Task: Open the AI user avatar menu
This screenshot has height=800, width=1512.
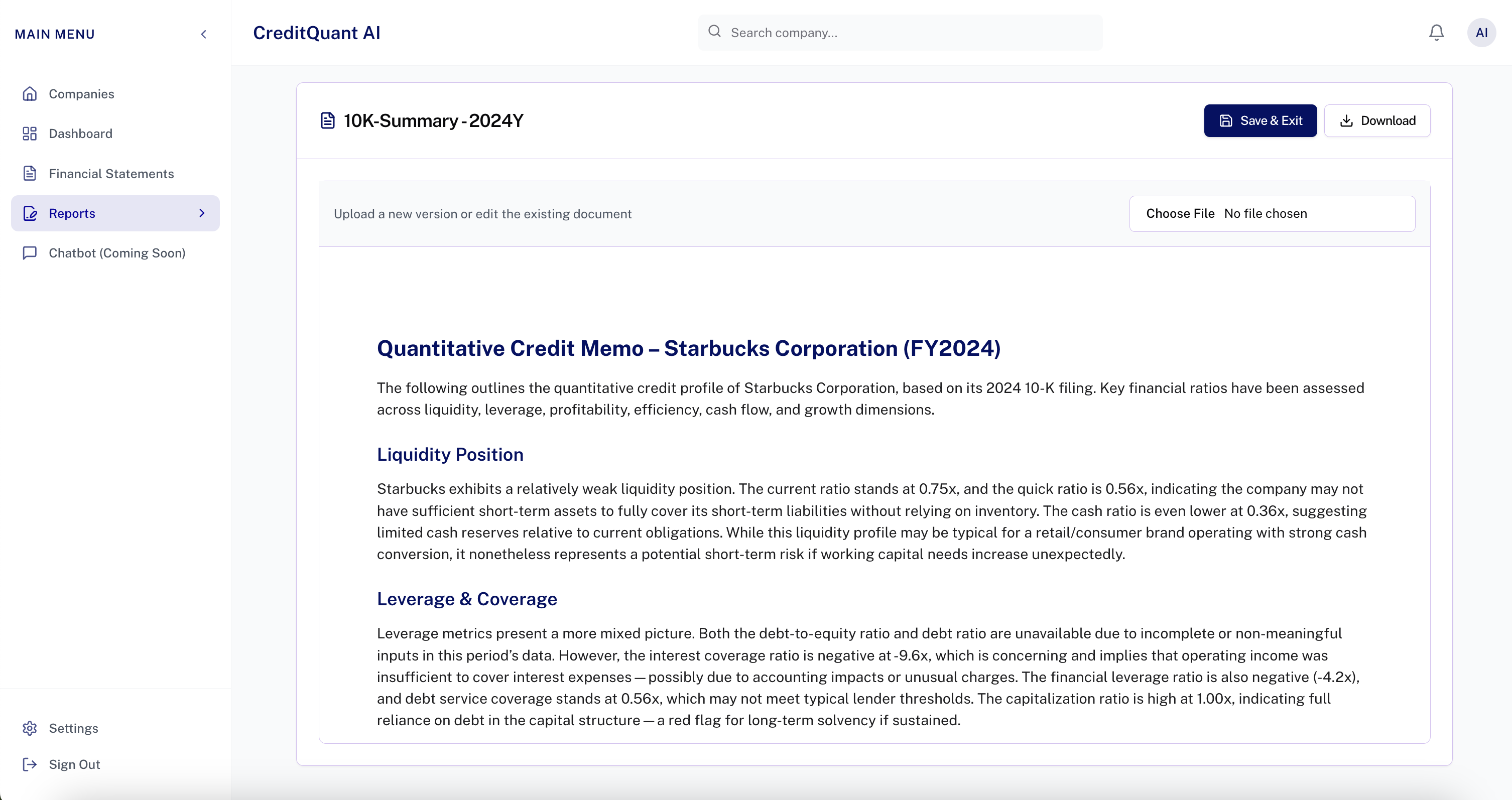Action: tap(1481, 33)
